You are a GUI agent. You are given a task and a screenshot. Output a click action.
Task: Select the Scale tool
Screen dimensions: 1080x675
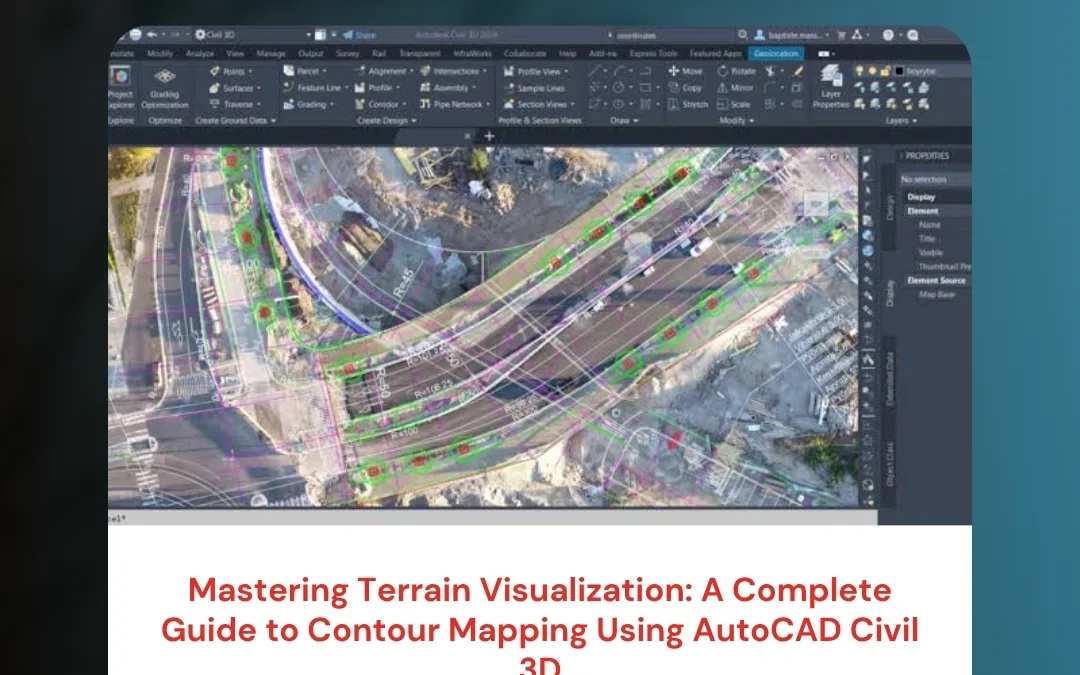point(734,104)
